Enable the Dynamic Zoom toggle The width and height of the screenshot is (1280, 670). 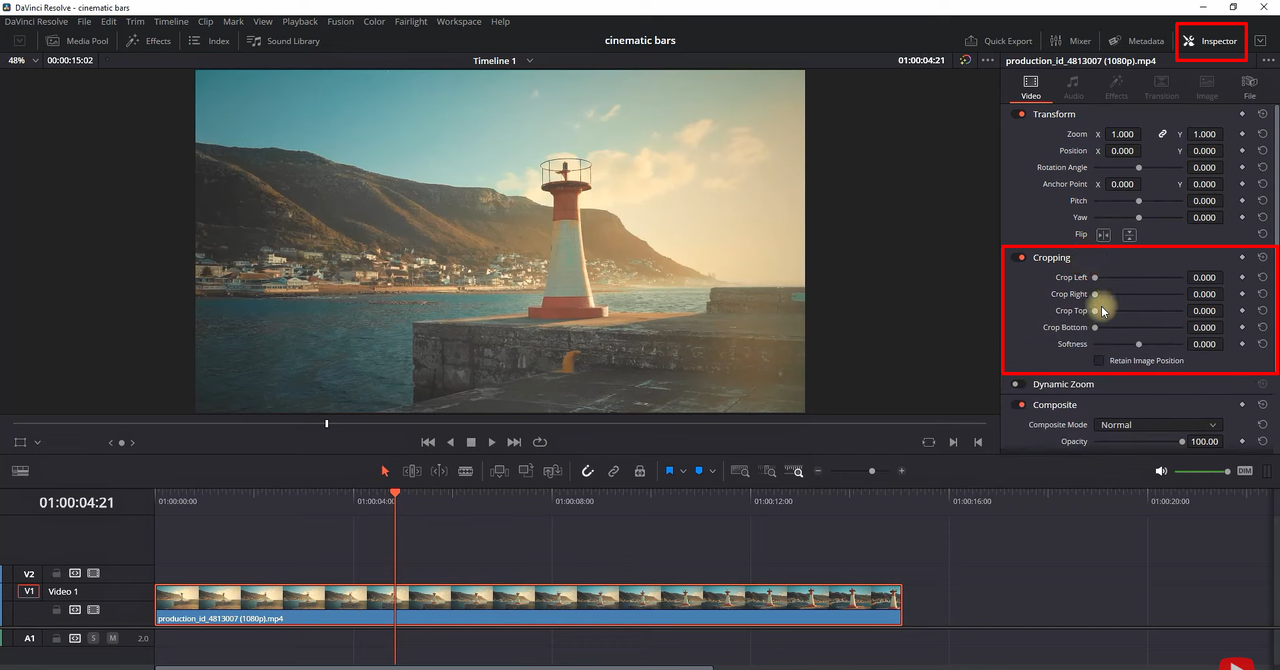click(1019, 384)
